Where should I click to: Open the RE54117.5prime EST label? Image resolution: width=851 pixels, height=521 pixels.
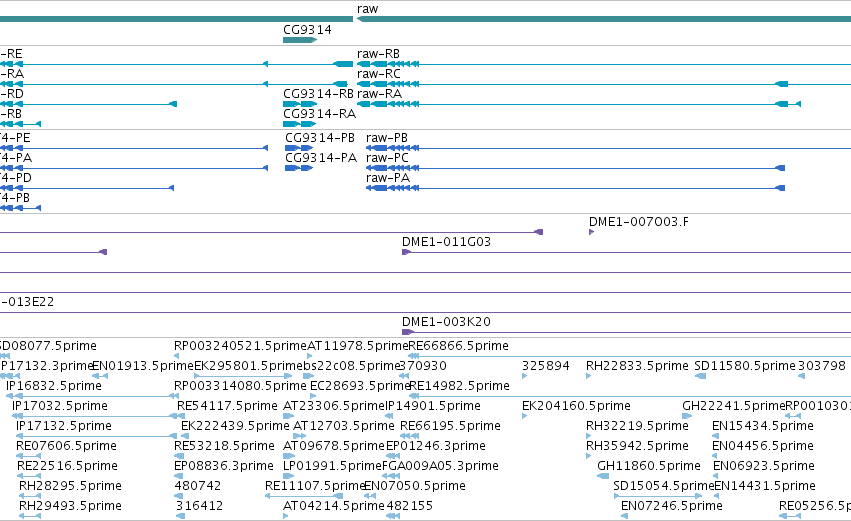(x=227, y=406)
